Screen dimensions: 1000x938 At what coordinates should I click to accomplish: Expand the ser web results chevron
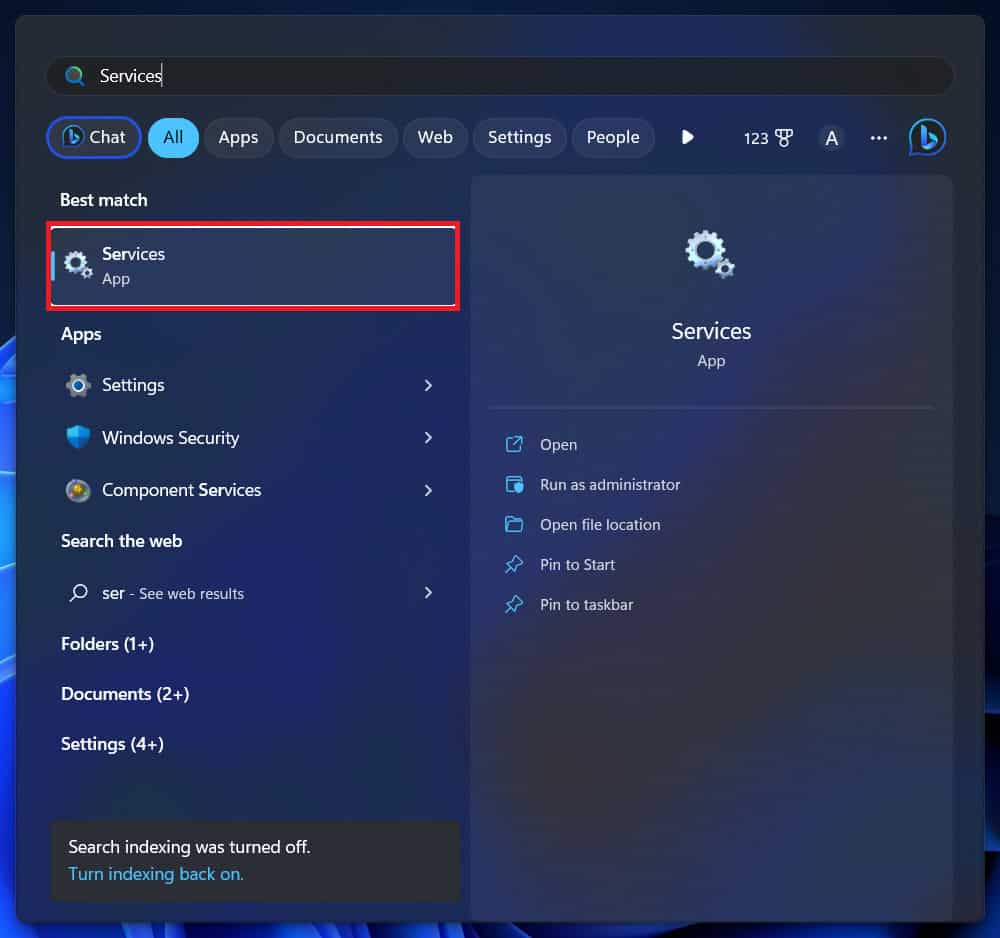click(428, 593)
